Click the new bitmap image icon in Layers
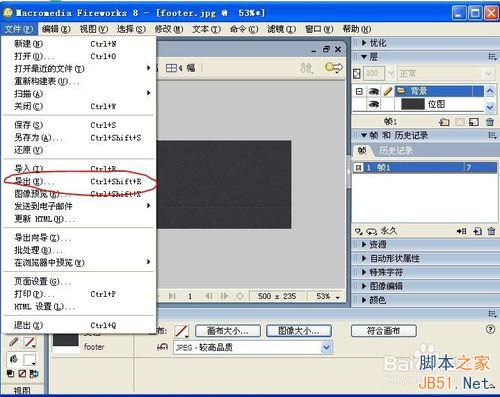The height and width of the screenshot is (397, 500). pos(474,122)
